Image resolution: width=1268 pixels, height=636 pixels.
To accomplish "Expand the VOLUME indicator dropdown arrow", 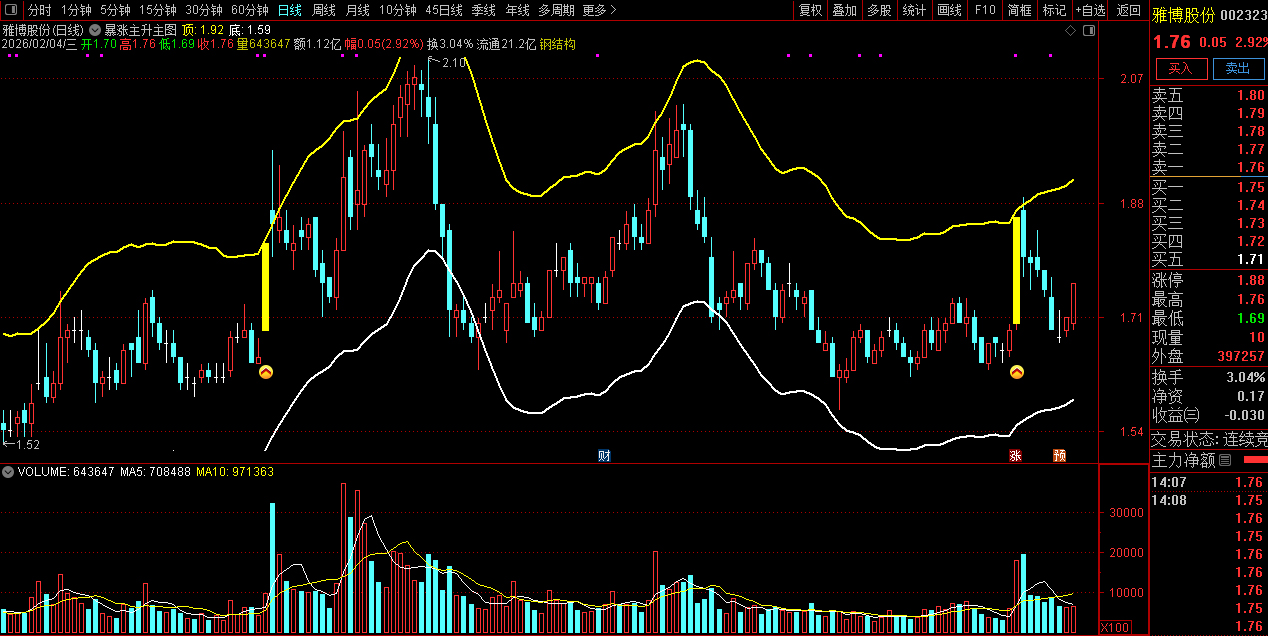I will point(8,471).
